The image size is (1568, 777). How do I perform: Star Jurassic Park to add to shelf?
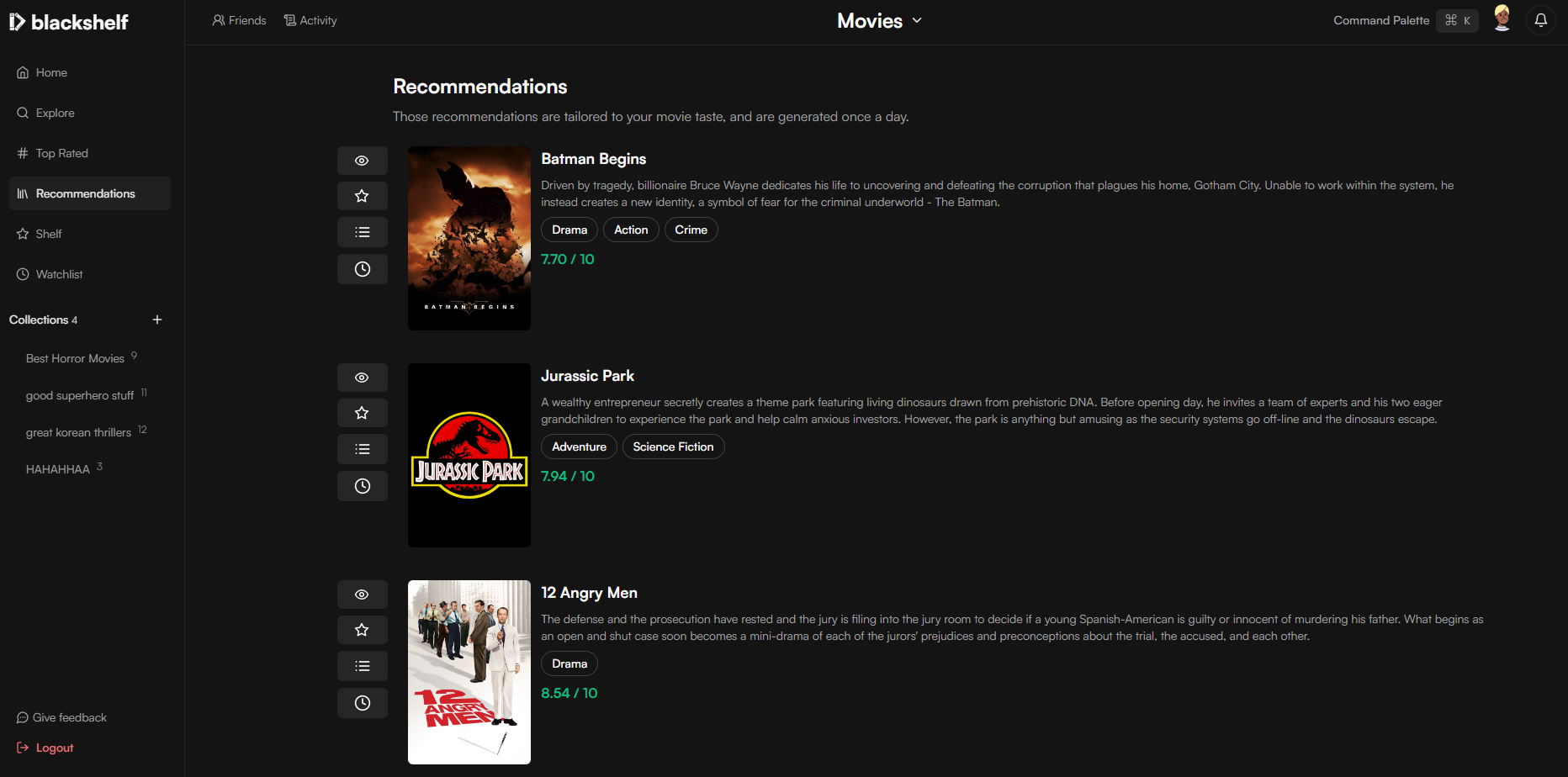(x=362, y=413)
